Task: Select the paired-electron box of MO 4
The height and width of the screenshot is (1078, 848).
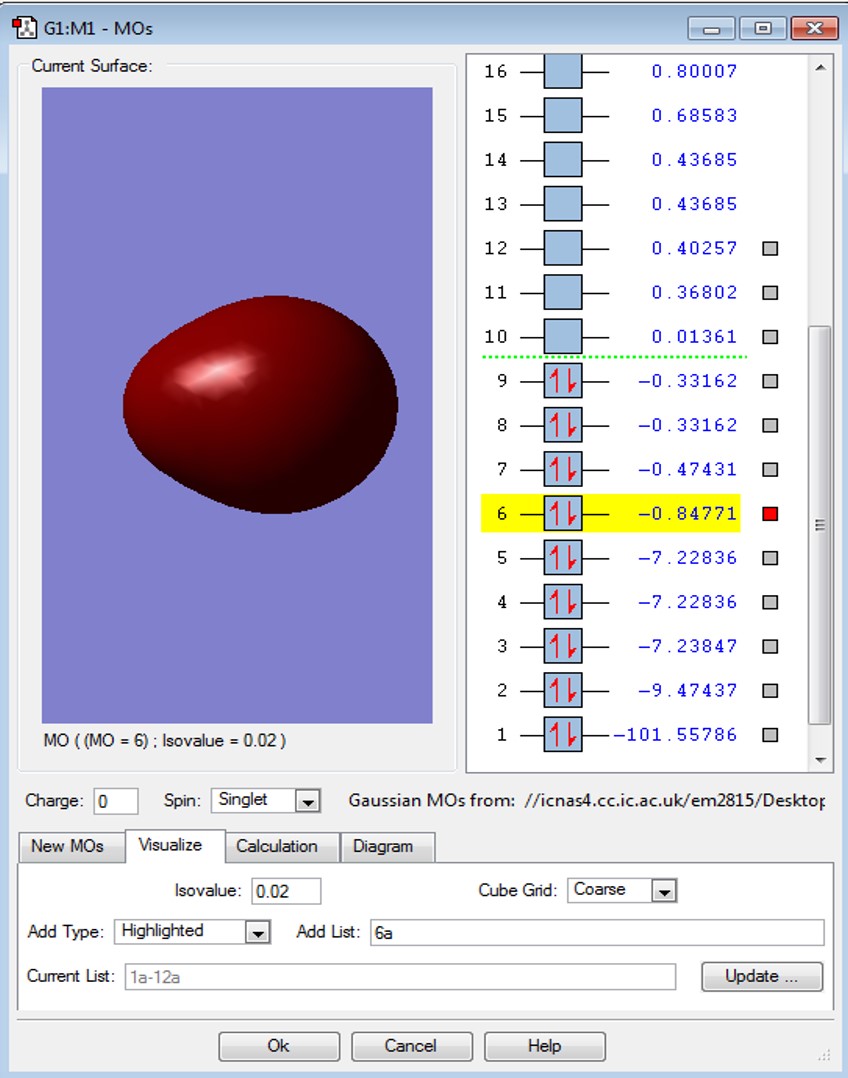Action: coord(563,602)
